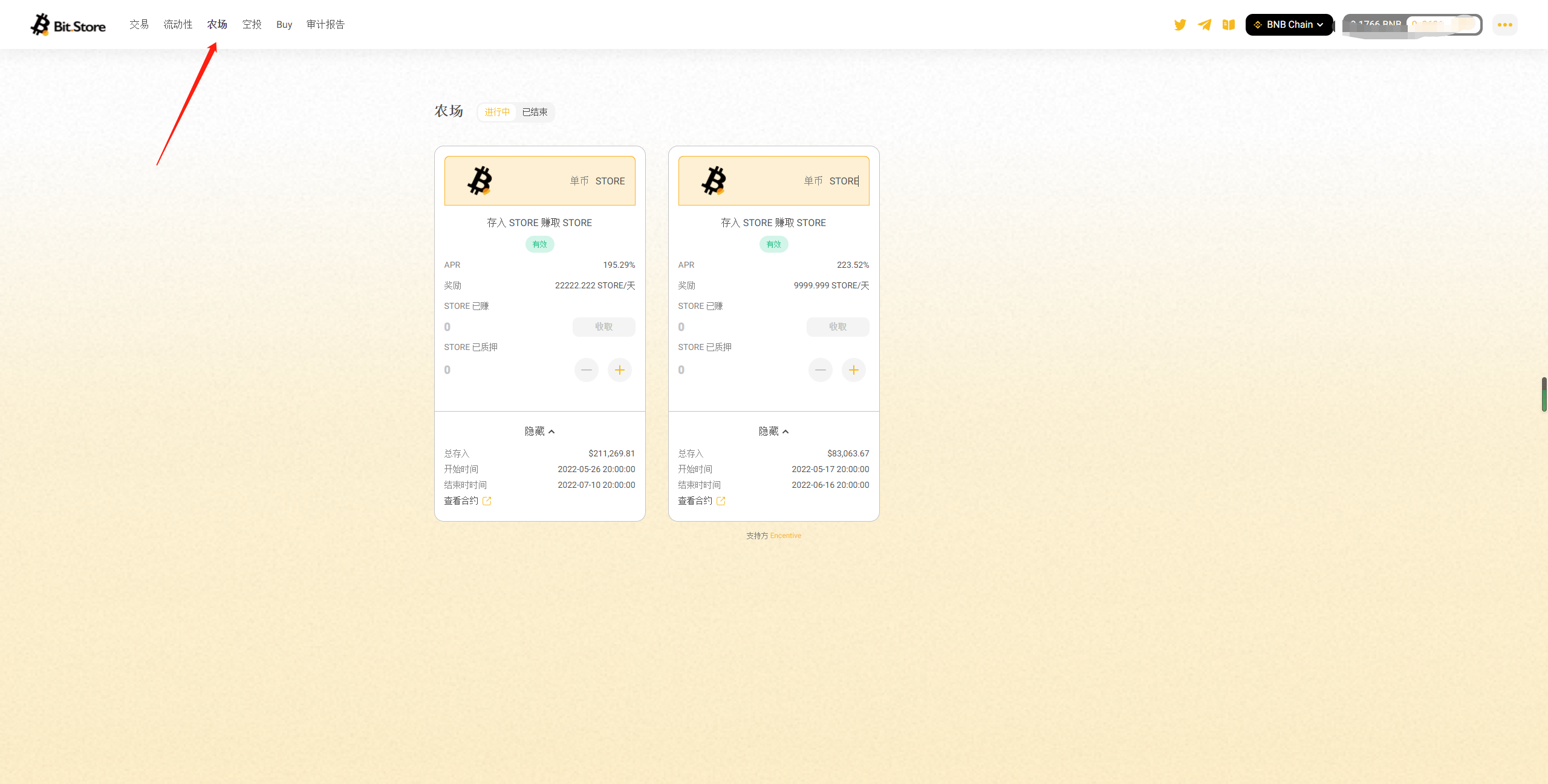
Task: Collapse details with 隐藏 in first pool
Action: [x=539, y=432]
